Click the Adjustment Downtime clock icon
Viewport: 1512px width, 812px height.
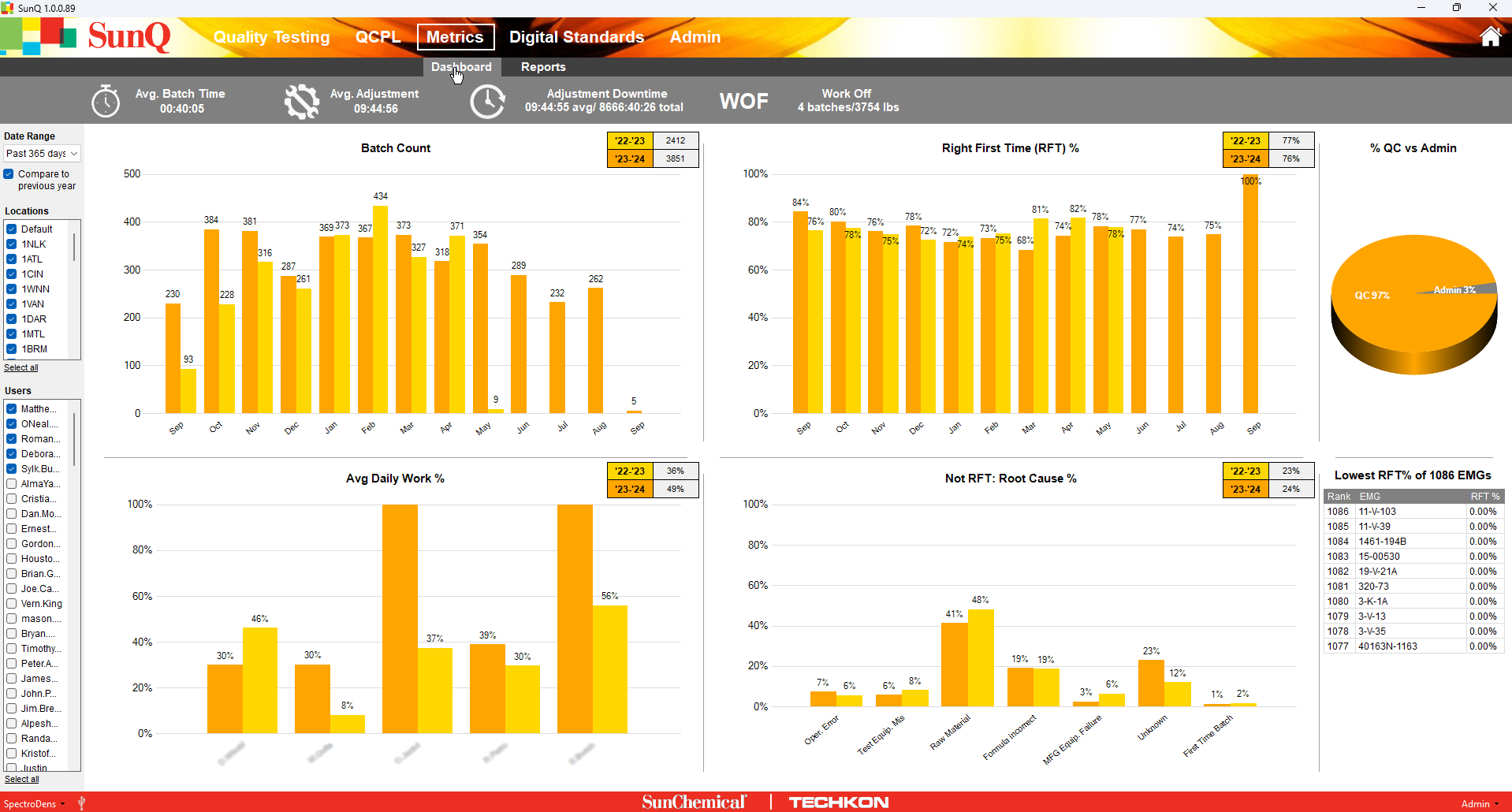coord(488,100)
